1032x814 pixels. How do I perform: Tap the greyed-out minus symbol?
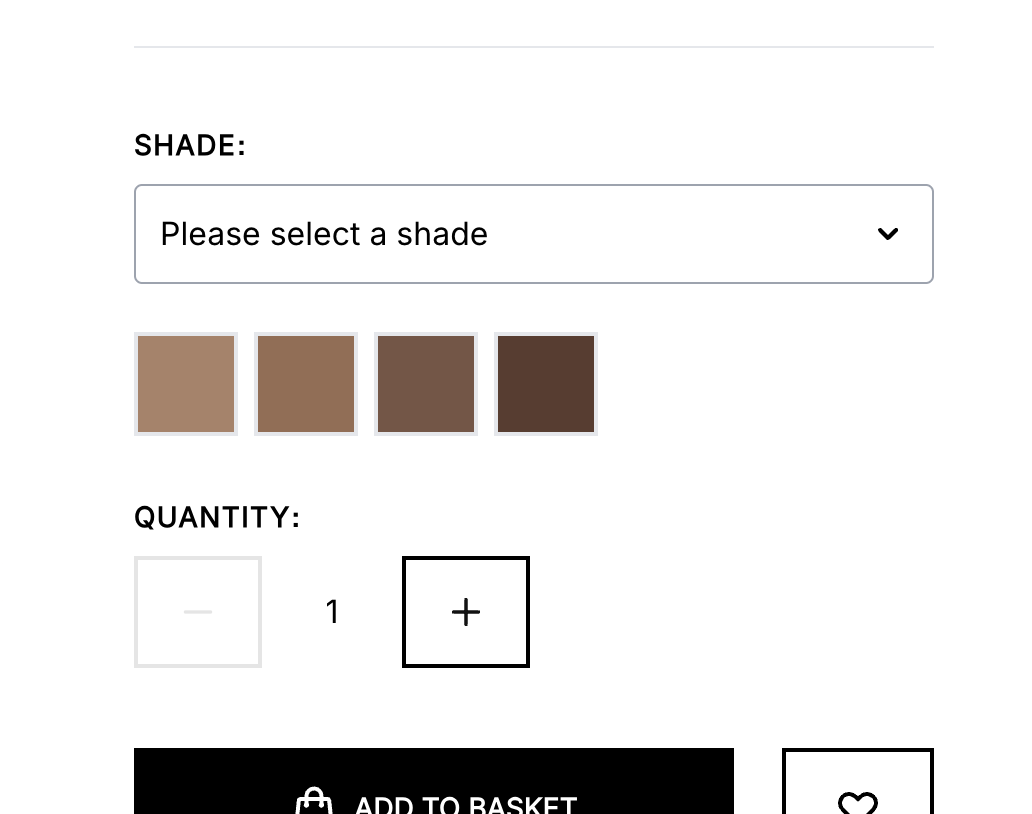coord(198,612)
